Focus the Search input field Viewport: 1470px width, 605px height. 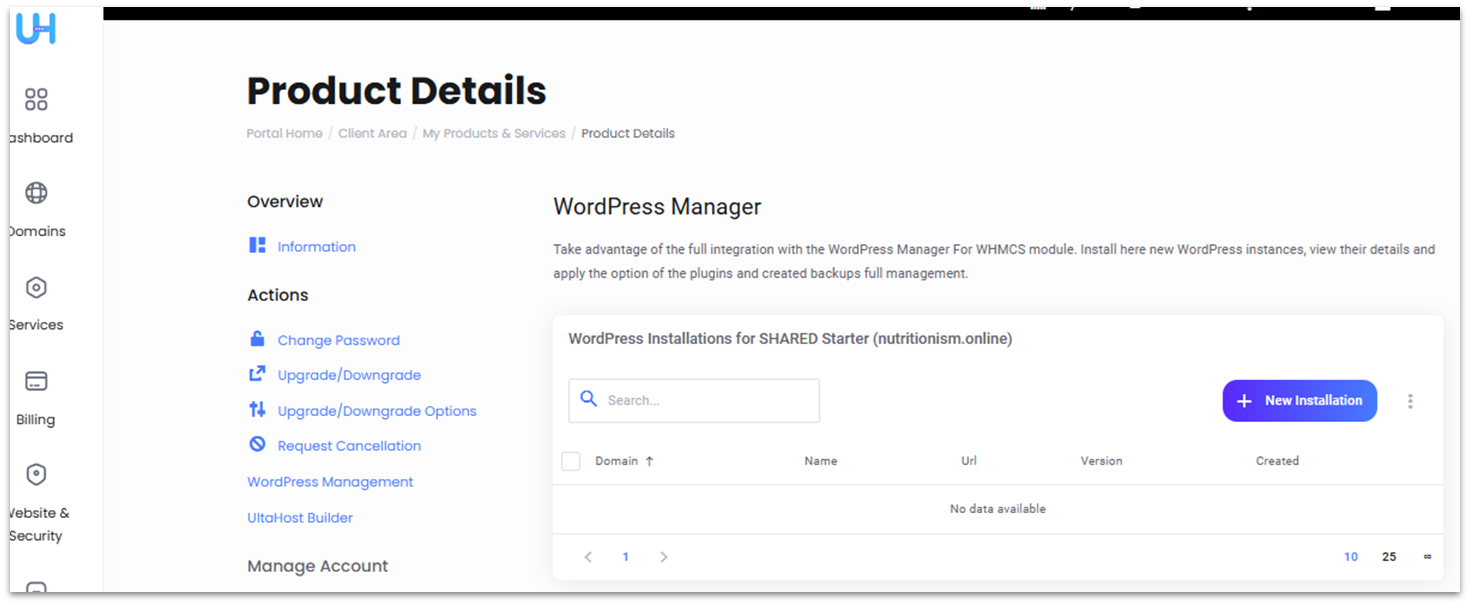point(694,400)
